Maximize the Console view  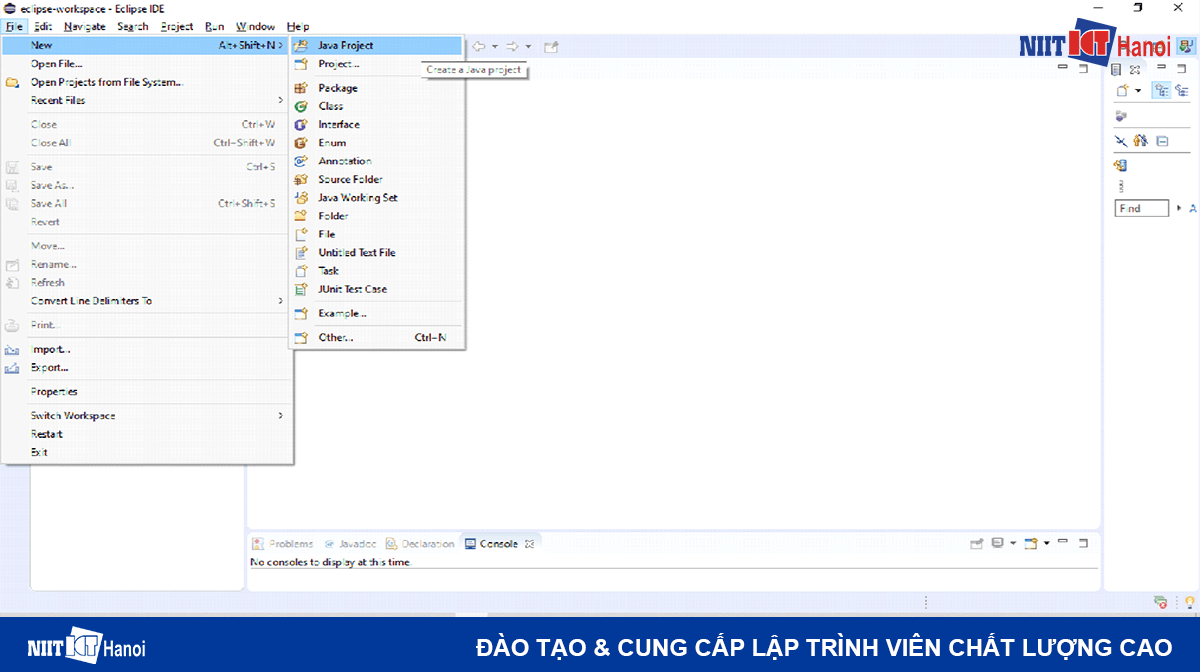pos(1082,543)
